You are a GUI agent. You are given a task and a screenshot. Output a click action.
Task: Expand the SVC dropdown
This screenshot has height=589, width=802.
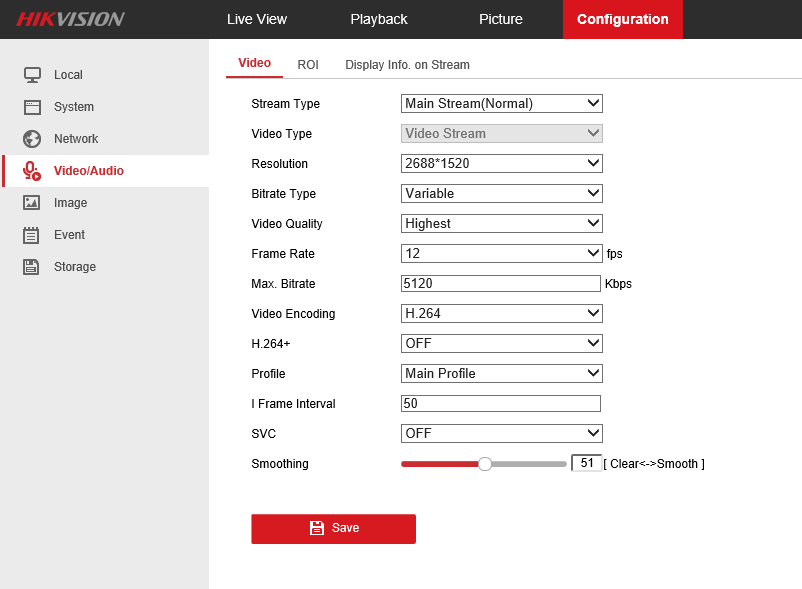(x=501, y=433)
